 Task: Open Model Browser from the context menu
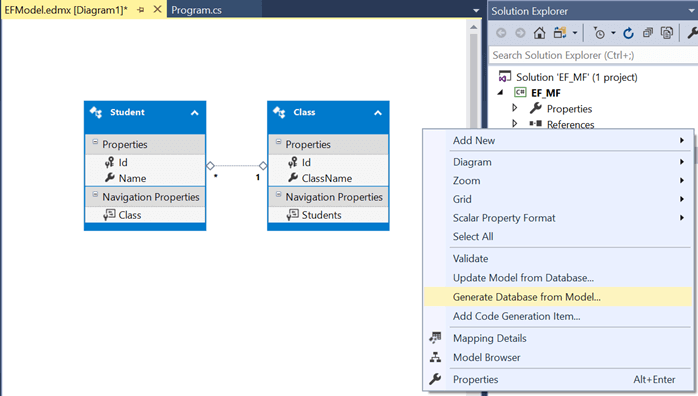[558, 357]
